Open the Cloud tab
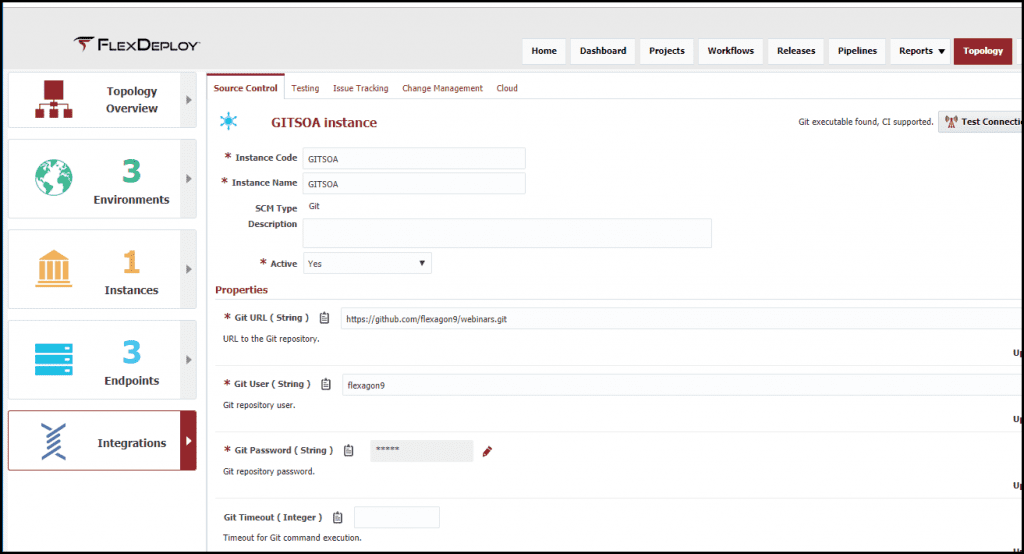This screenshot has height=554, width=1024. (x=507, y=88)
